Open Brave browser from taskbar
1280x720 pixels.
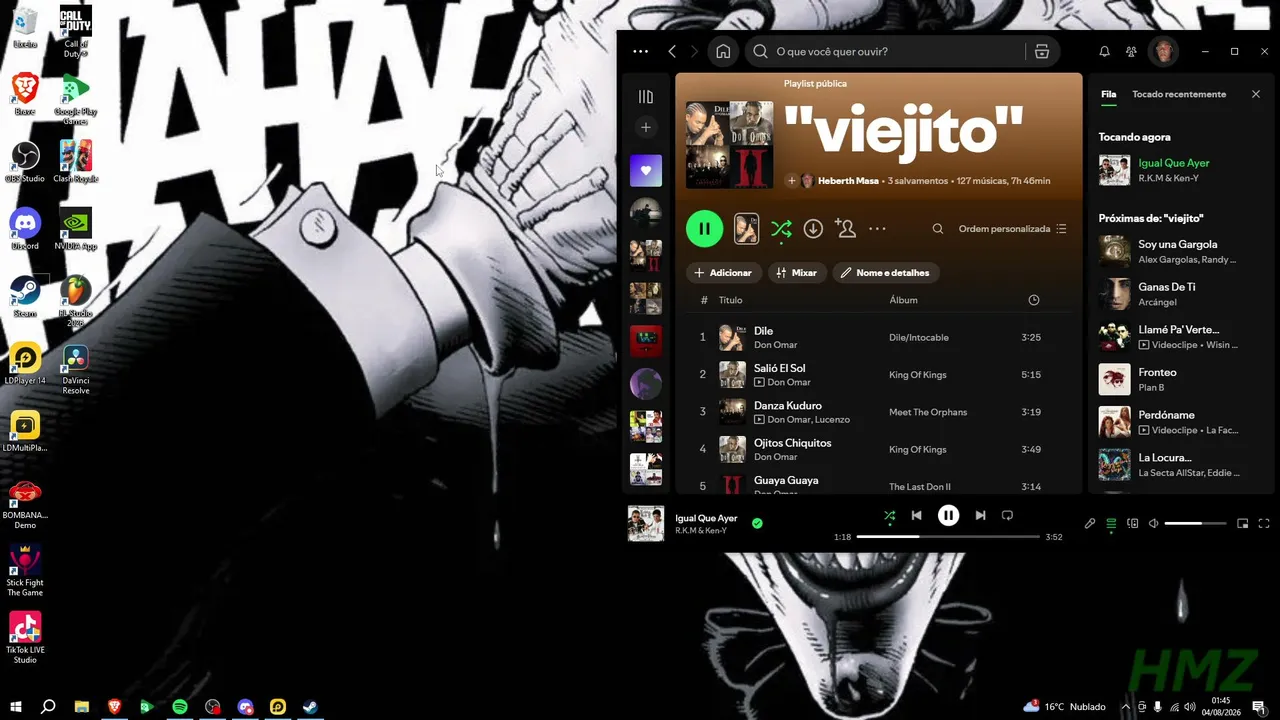[x=114, y=707]
